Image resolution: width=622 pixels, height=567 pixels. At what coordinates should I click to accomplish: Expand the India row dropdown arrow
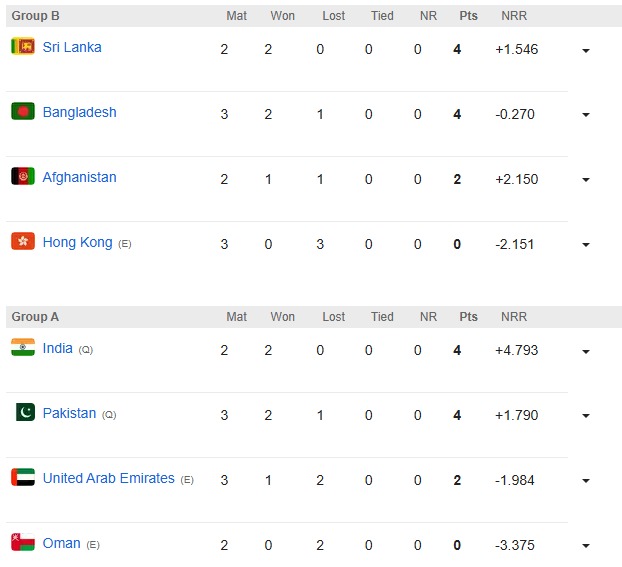pyautogui.click(x=585, y=351)
